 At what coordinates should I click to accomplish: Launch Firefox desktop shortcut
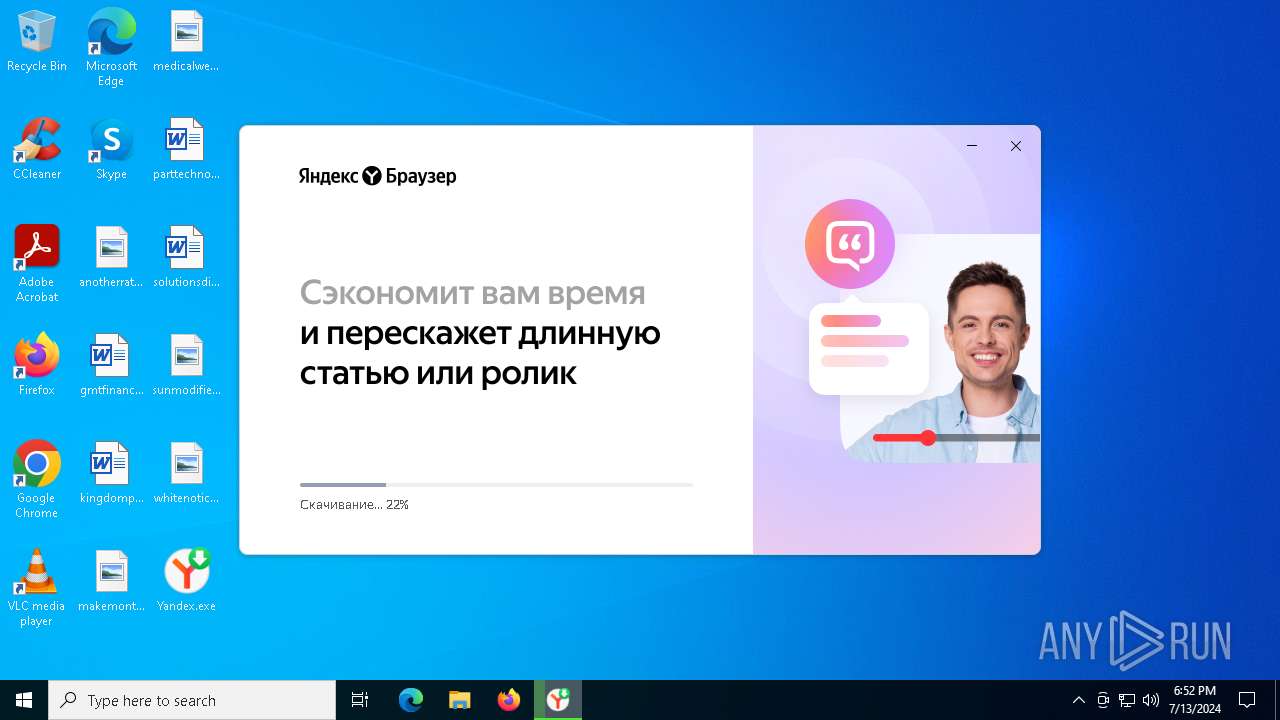[x=37, y=366]
